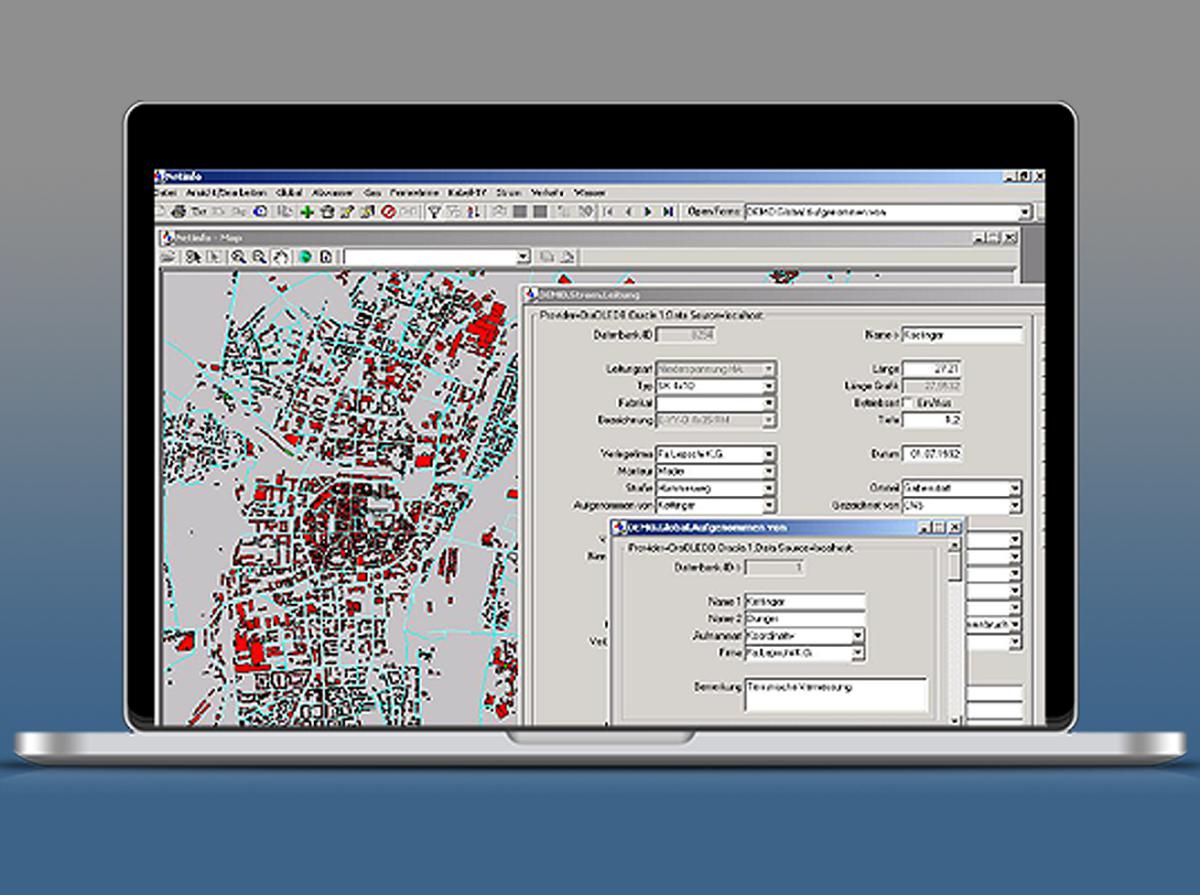Click the red cancel circle icon
1200x895 pixels.
pos(388,212)
